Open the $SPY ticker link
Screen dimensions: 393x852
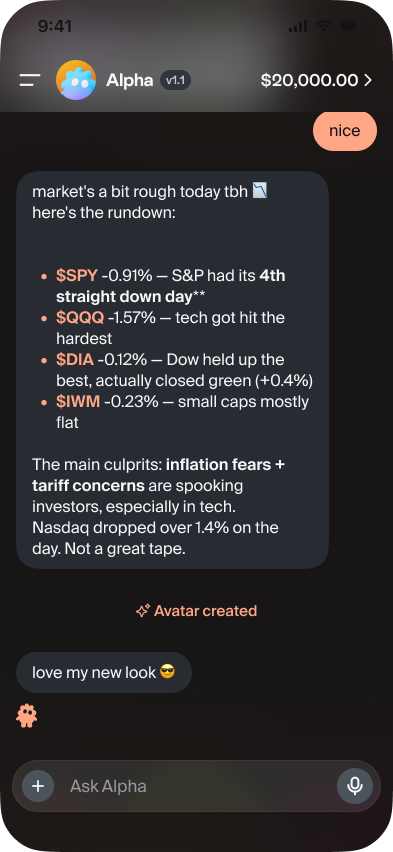coord(77,275)
